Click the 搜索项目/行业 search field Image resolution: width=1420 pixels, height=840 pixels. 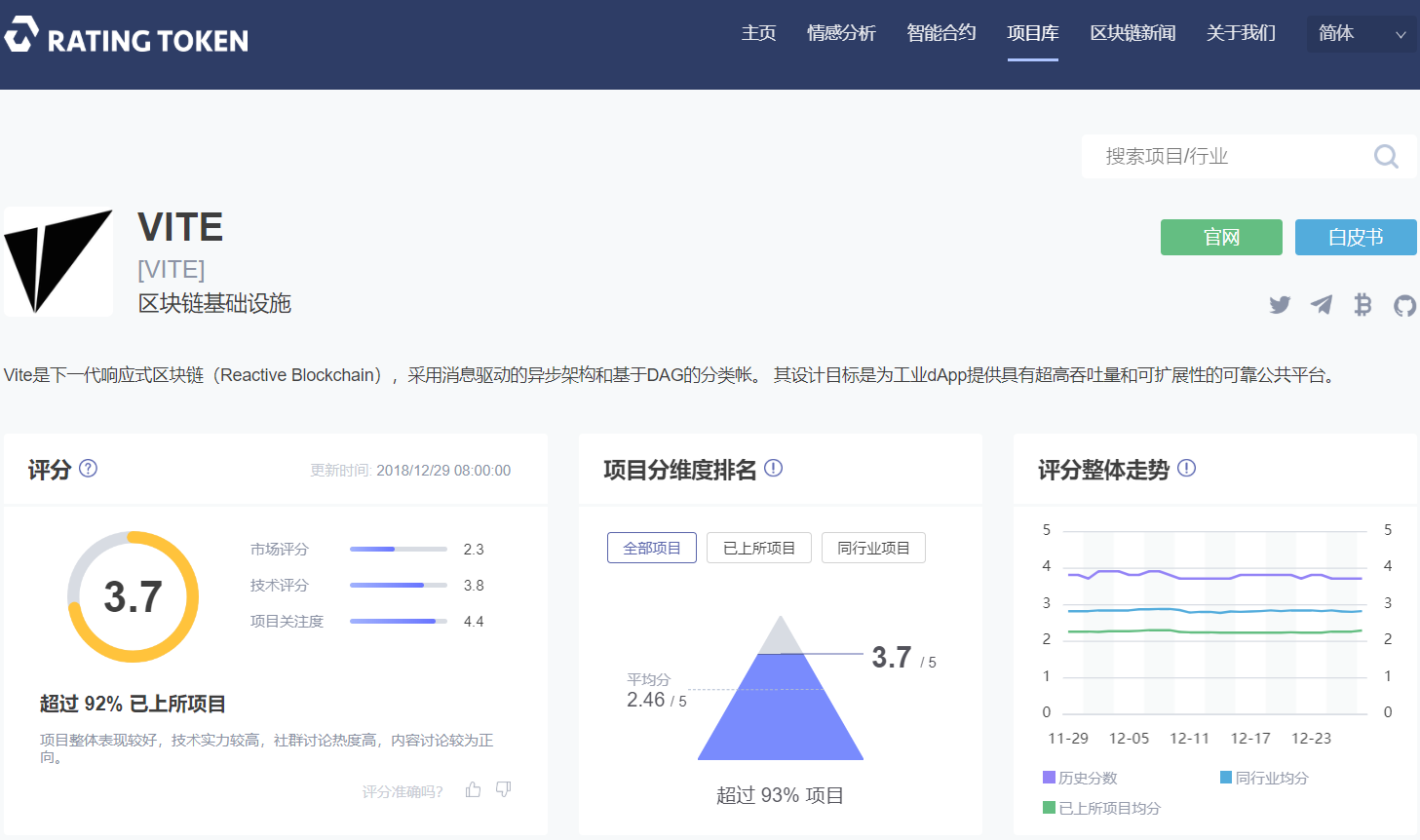1249,156
